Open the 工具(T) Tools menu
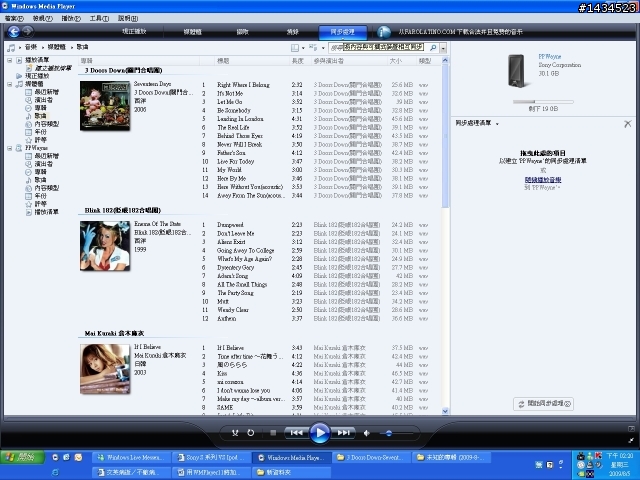This screenshot has width=640, height=480. [x=99, y=18]
